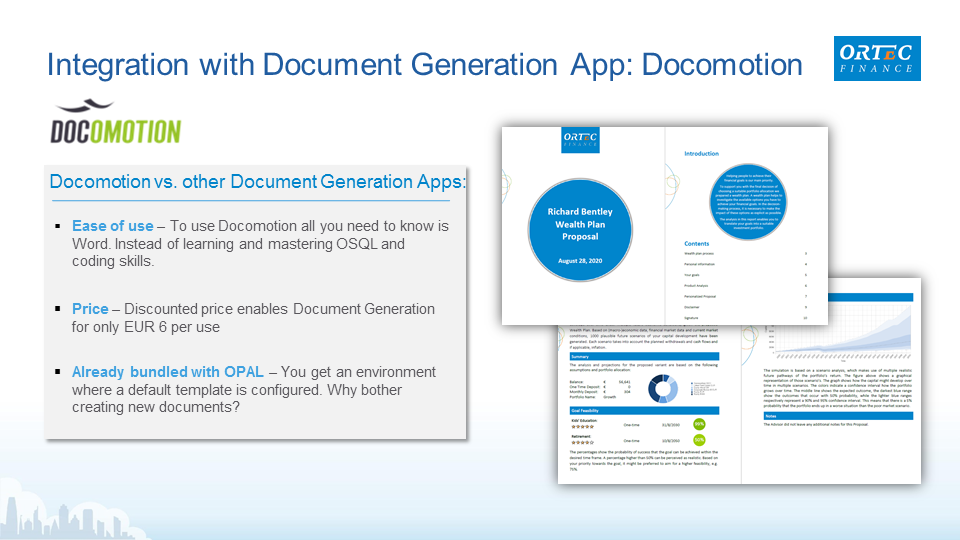
Task: Click 'Already bundled with OPAL' bold text
Action: click(168, 372)
